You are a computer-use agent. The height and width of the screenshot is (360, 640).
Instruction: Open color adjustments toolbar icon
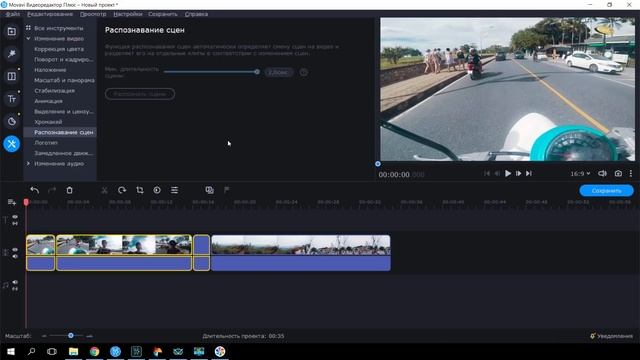coord(157,190)
